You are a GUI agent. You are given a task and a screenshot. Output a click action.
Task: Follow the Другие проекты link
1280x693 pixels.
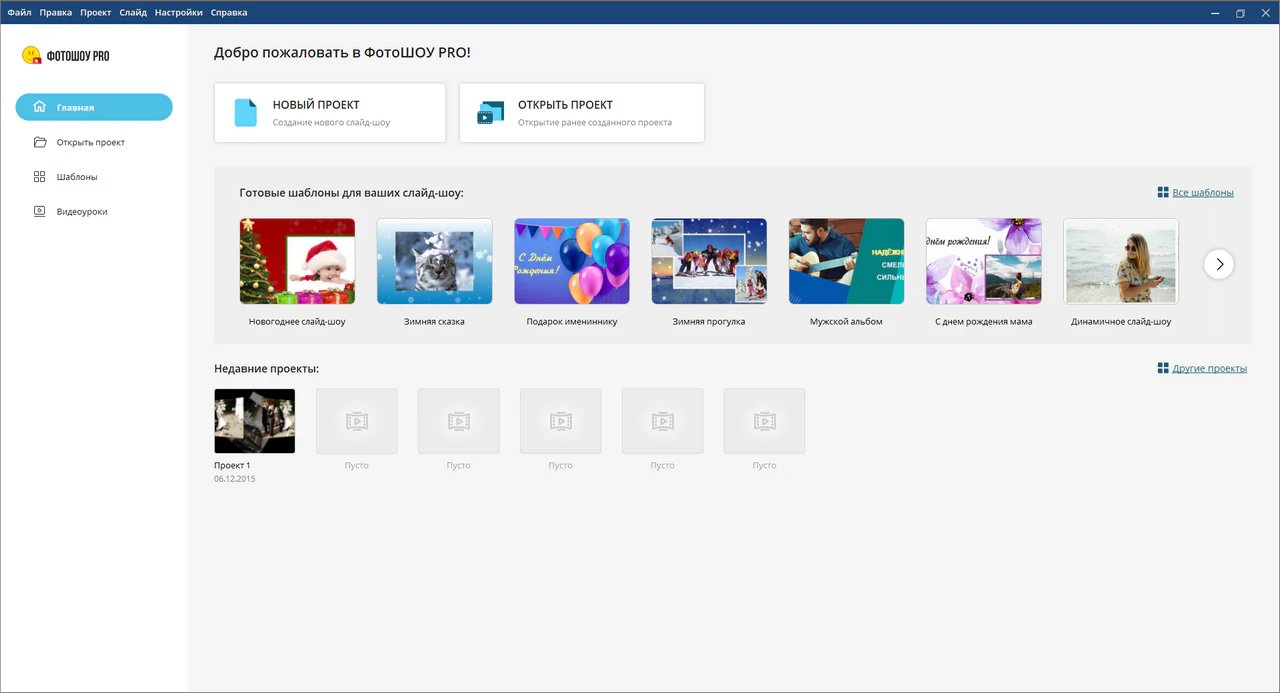pyautogui.click(x=1210, y=369)
